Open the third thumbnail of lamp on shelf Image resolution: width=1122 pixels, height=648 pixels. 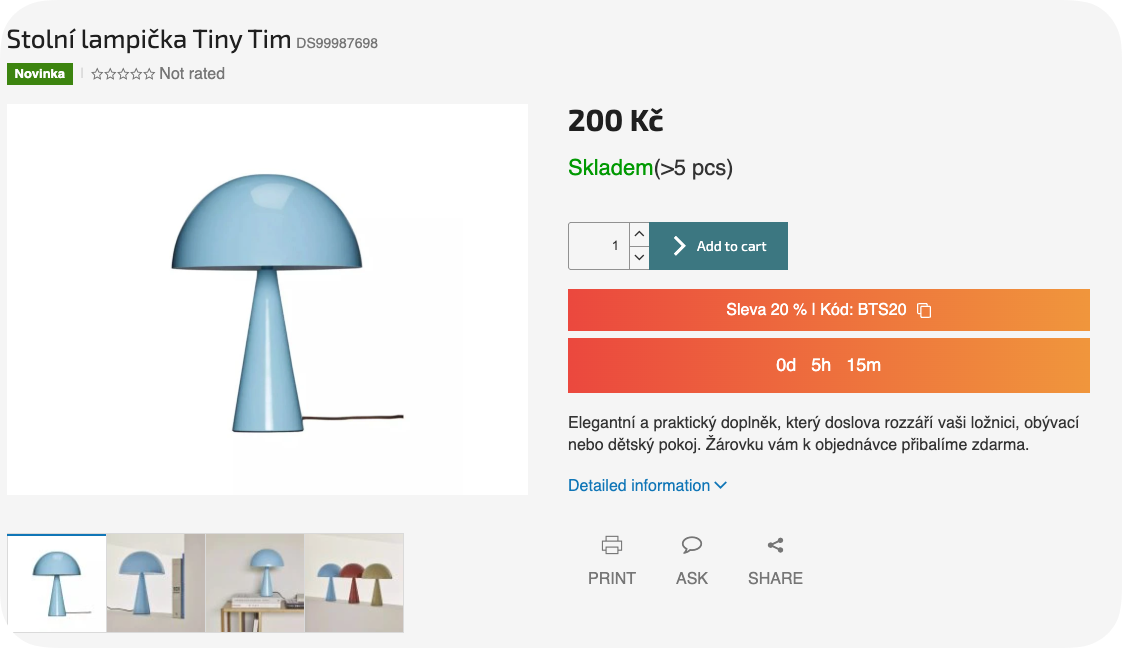tap(255, 583)
